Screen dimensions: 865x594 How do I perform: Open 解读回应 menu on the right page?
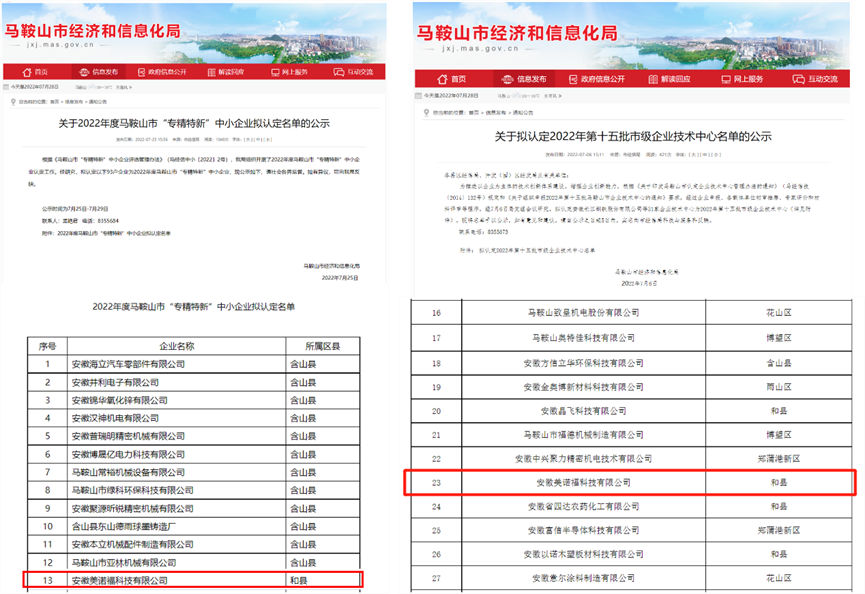(669, 79)
